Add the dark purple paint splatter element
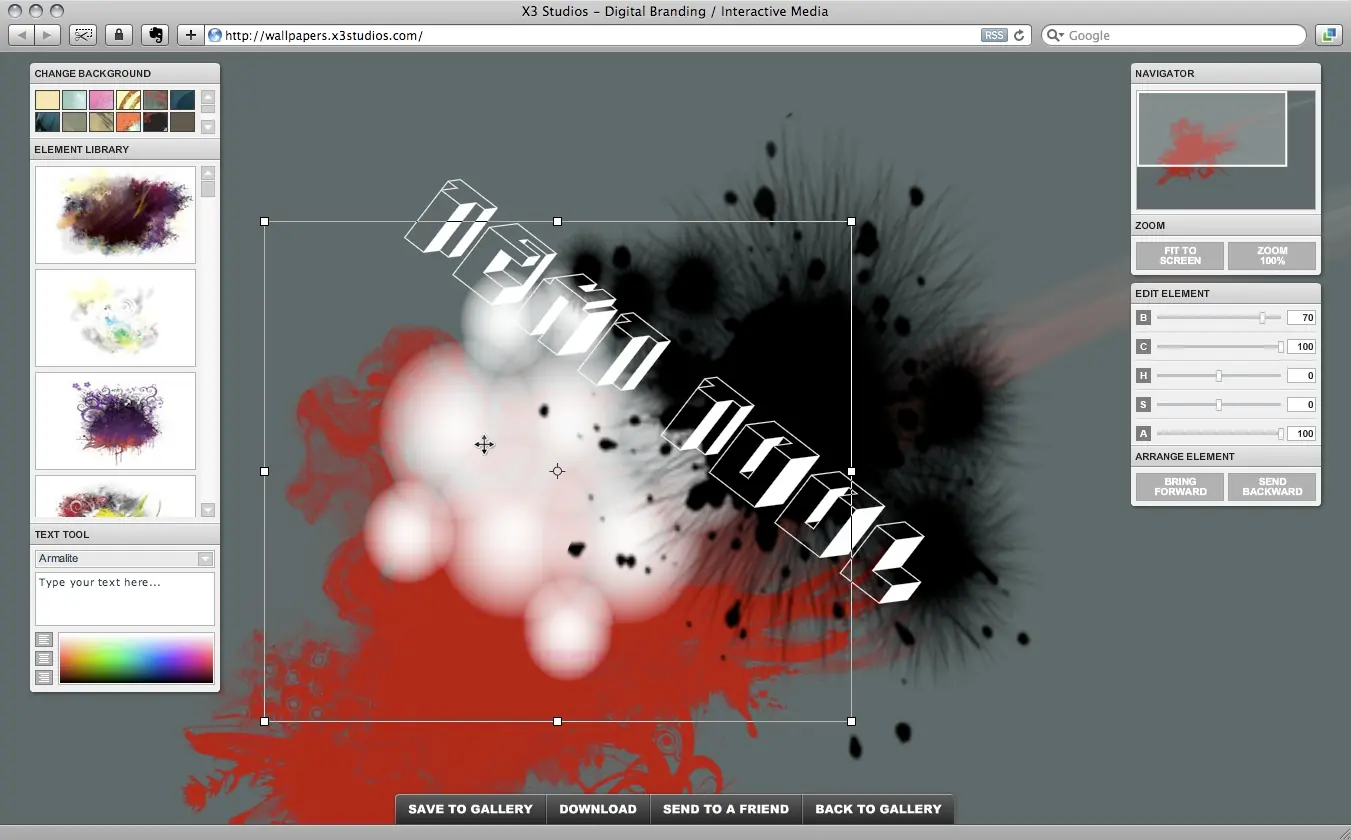 [115, 215]
